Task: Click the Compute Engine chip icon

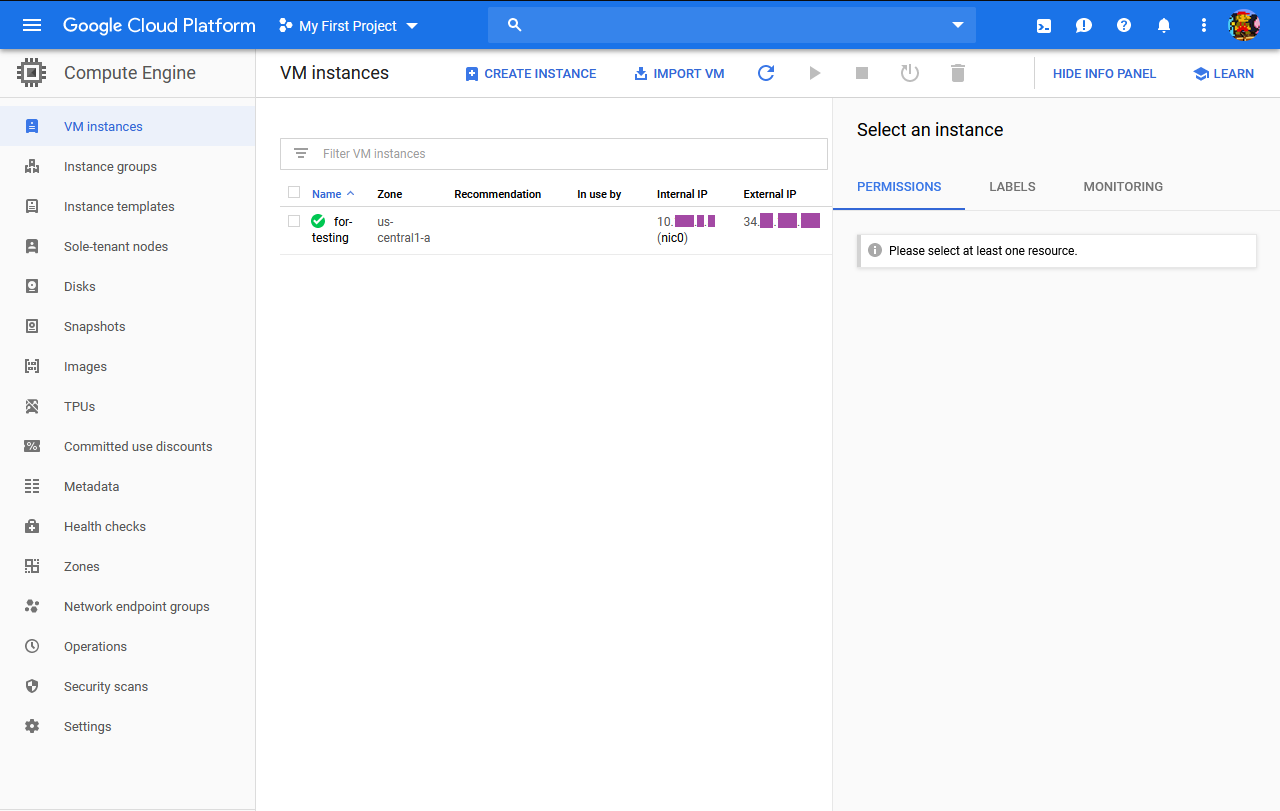Action: (x=32, y=73)
